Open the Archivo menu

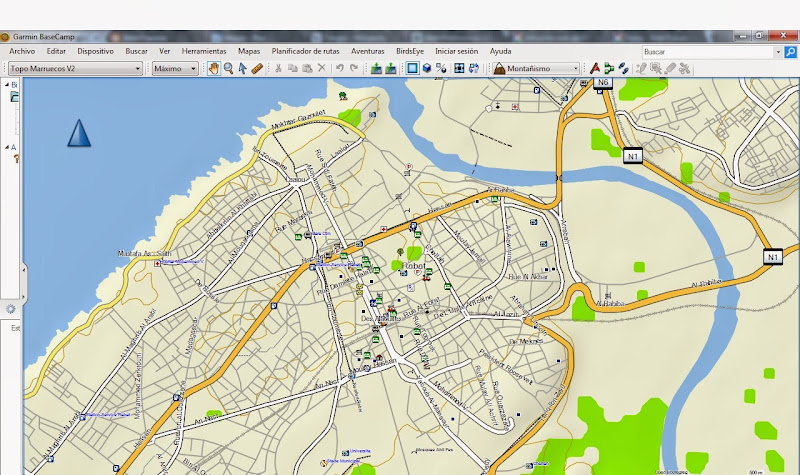(22, 51)
